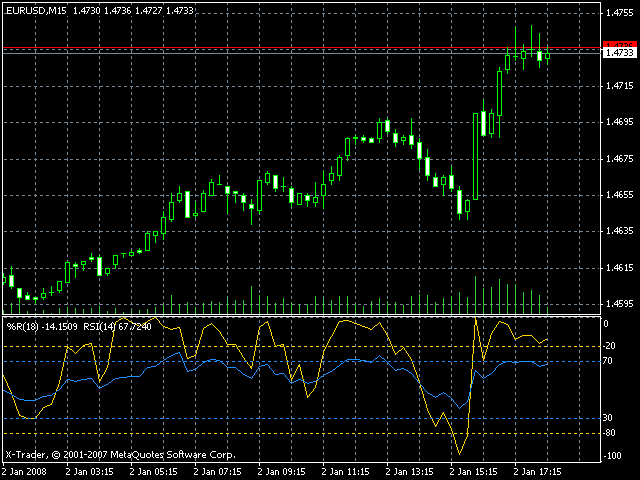Select the 0 indicator scale label
Screen dimensions: 640x480
pyautogui.click(x=606, y=324)
